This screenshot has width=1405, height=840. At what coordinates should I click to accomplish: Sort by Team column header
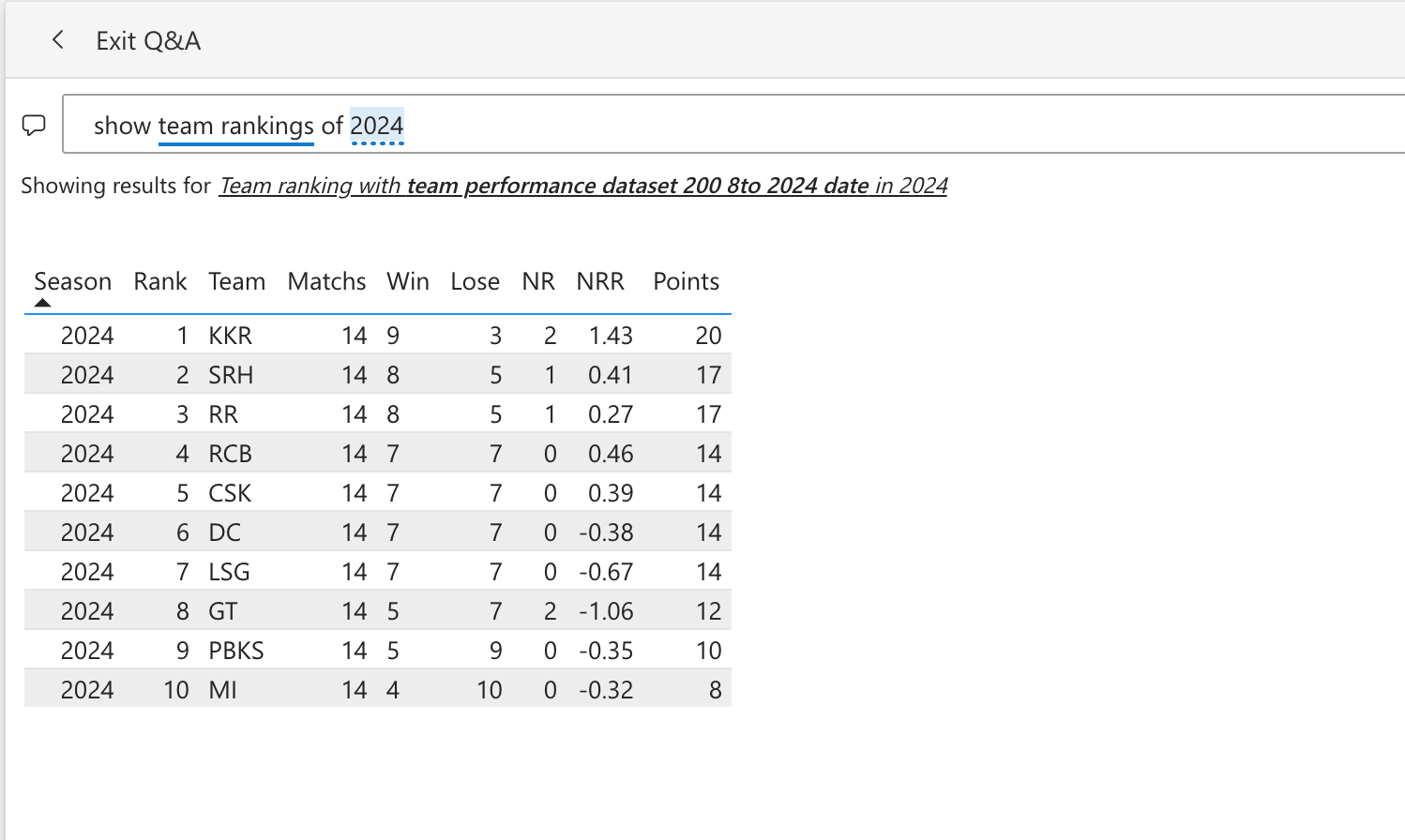[x=236, y=281]
